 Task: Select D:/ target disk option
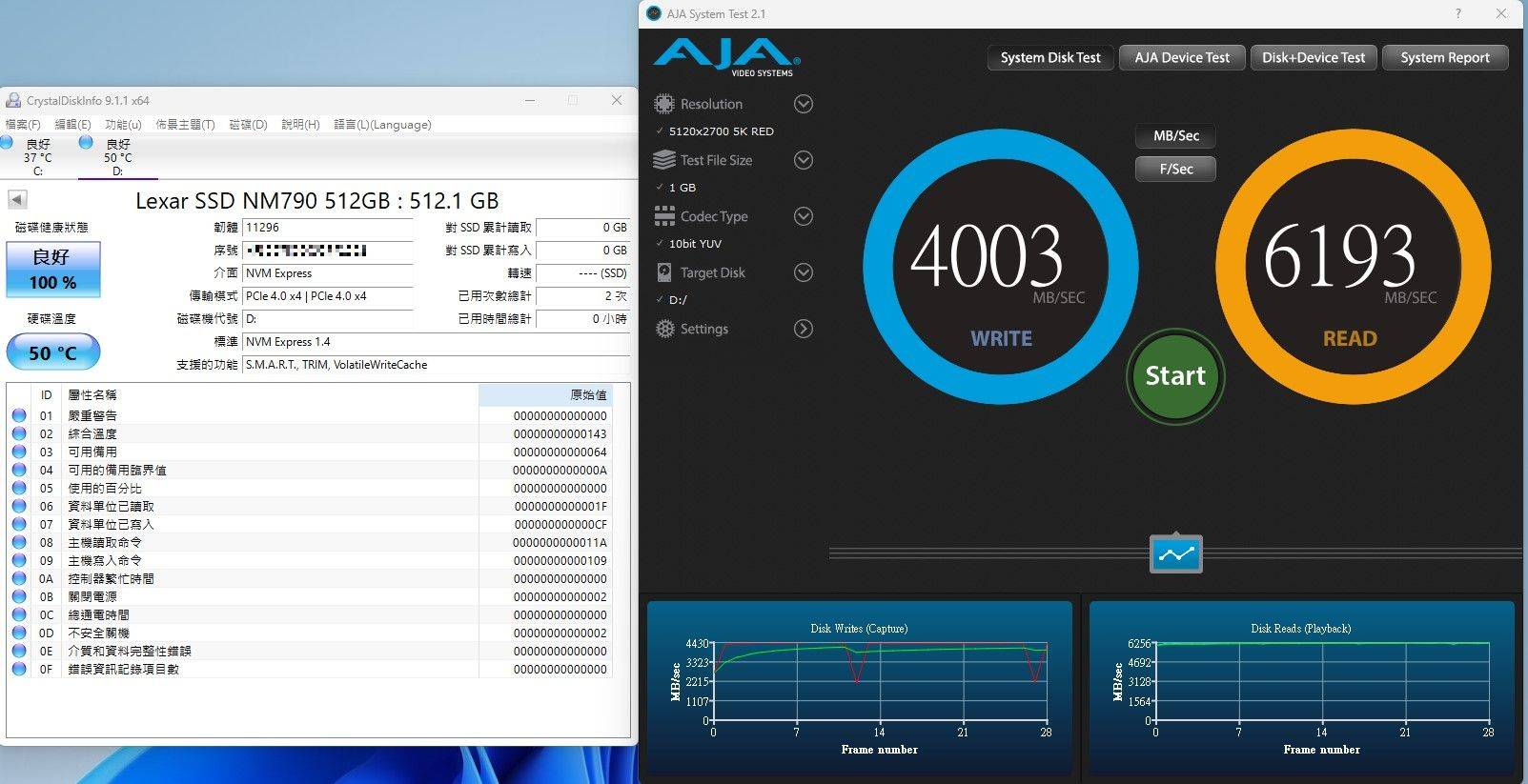[678, 300]
